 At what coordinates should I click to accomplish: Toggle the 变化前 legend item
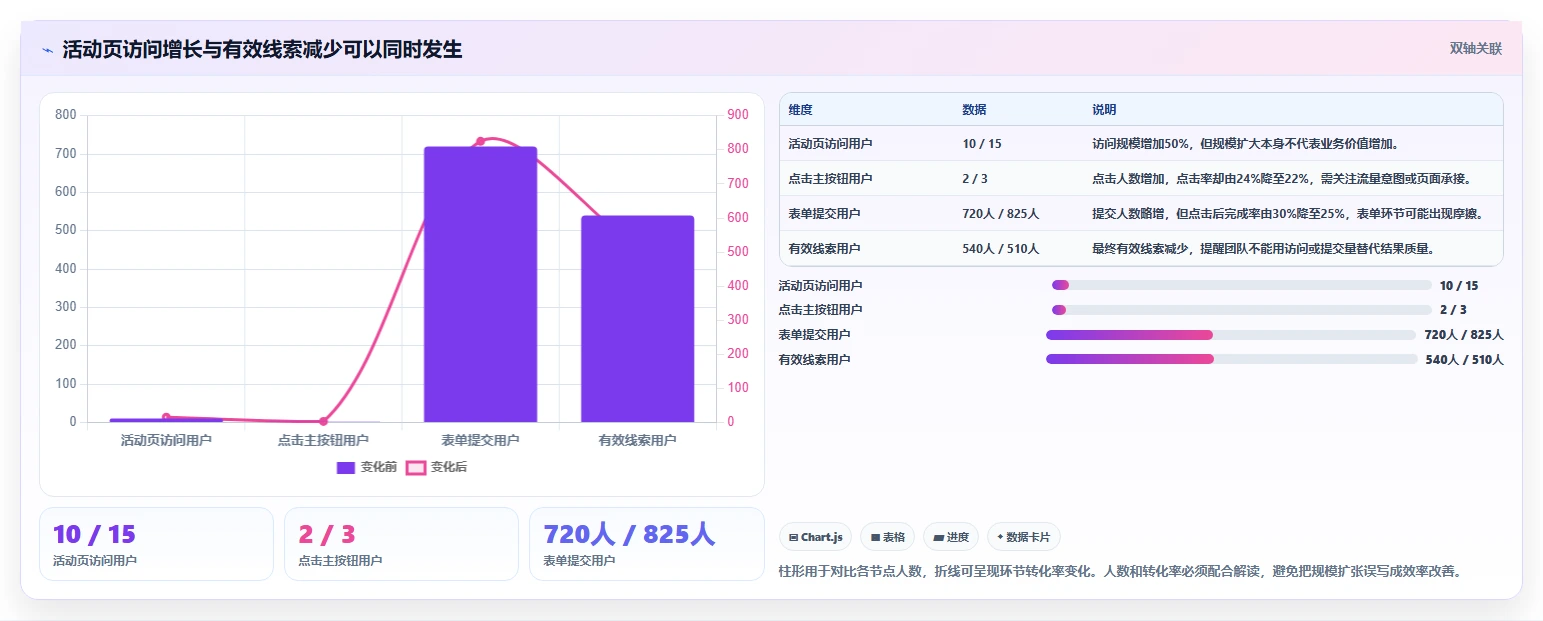point(367,467)
